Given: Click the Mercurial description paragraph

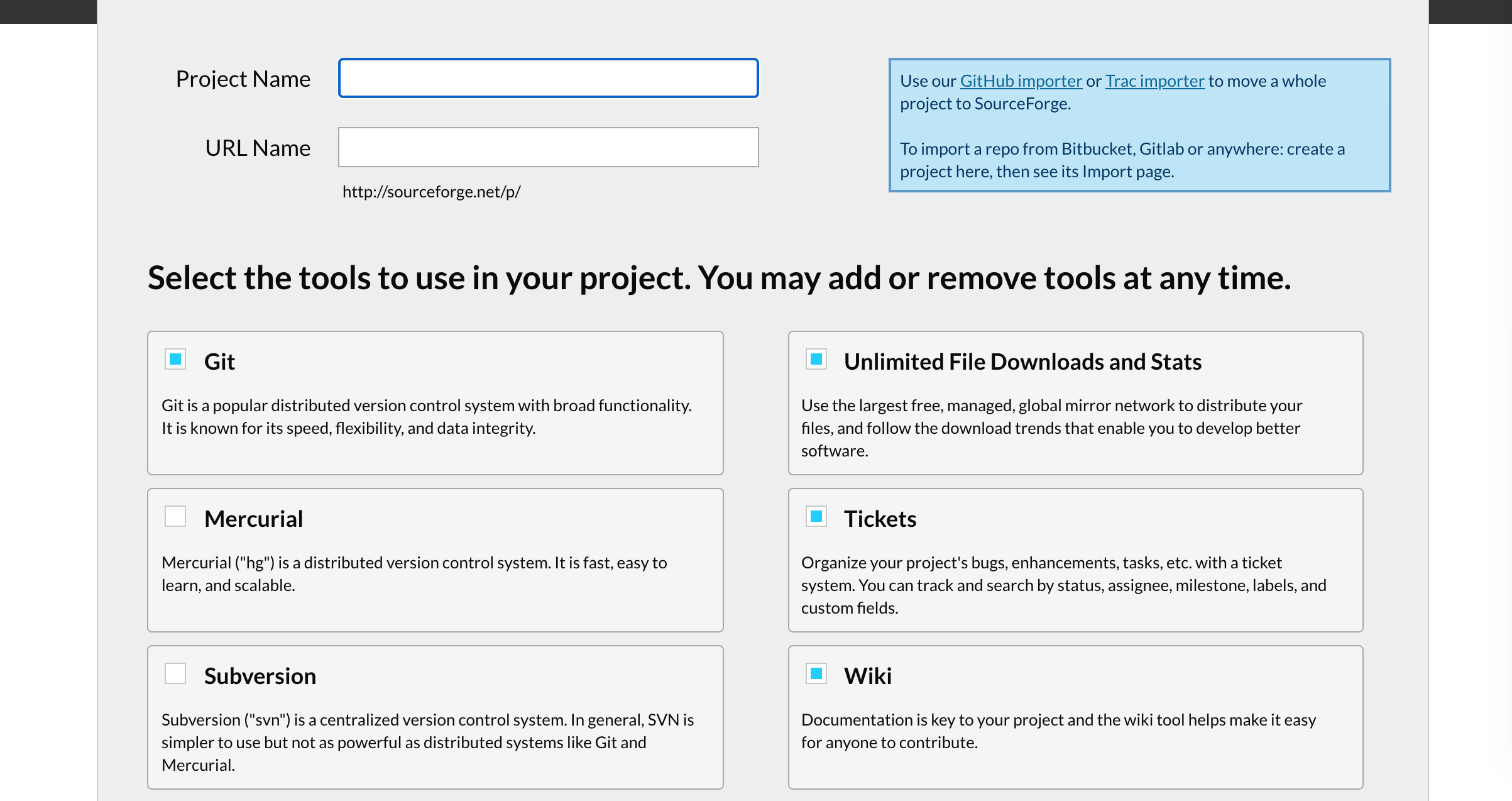Looking at the screenshot, I should pos(414,574).
